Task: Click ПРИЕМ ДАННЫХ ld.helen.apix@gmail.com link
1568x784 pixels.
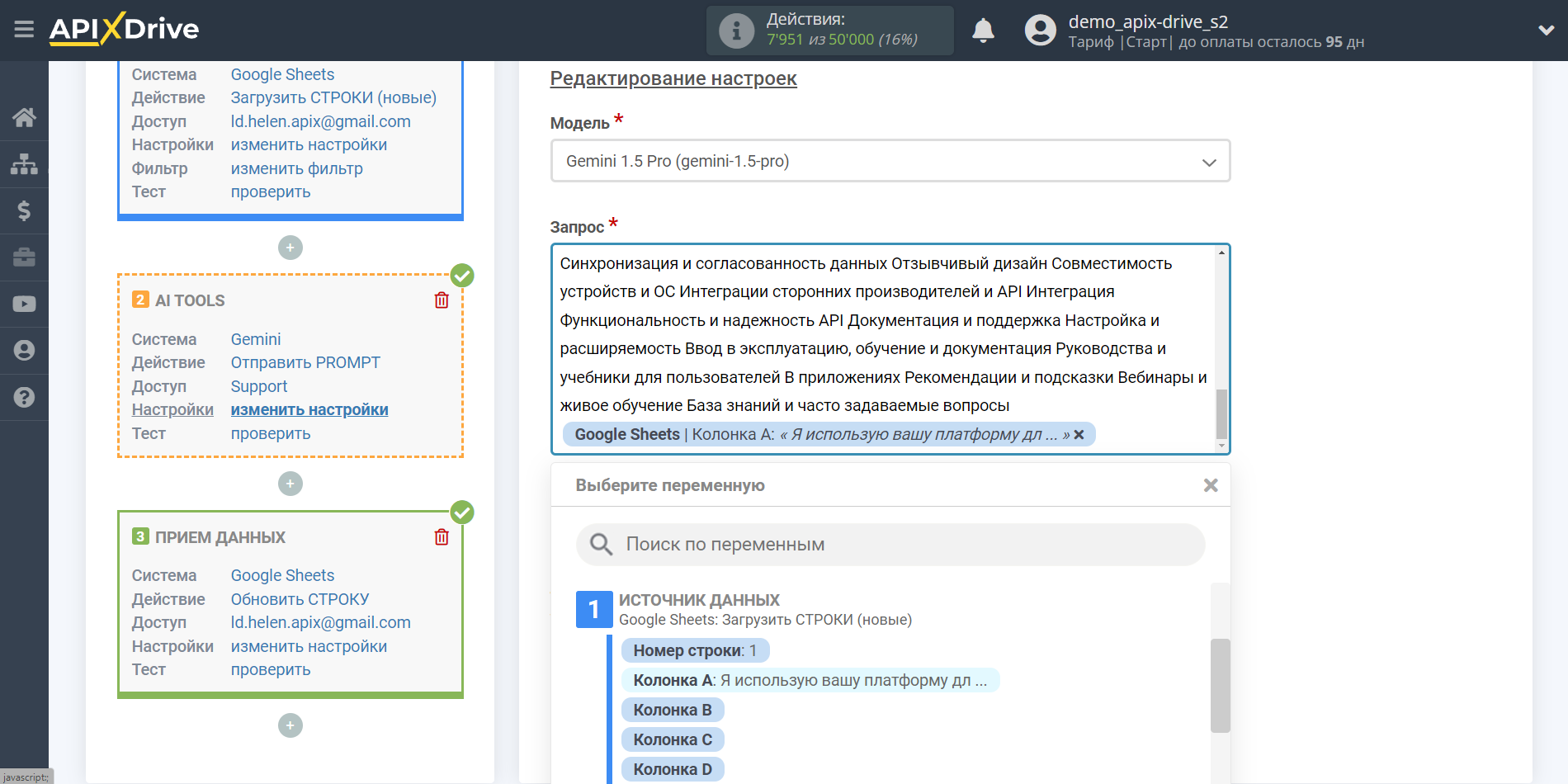Action: pos(320,622)
